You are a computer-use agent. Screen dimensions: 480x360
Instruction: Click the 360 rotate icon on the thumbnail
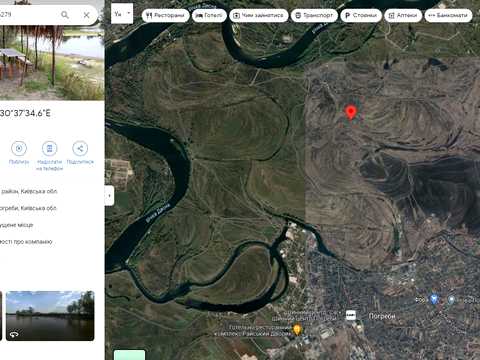pos(14,334)
